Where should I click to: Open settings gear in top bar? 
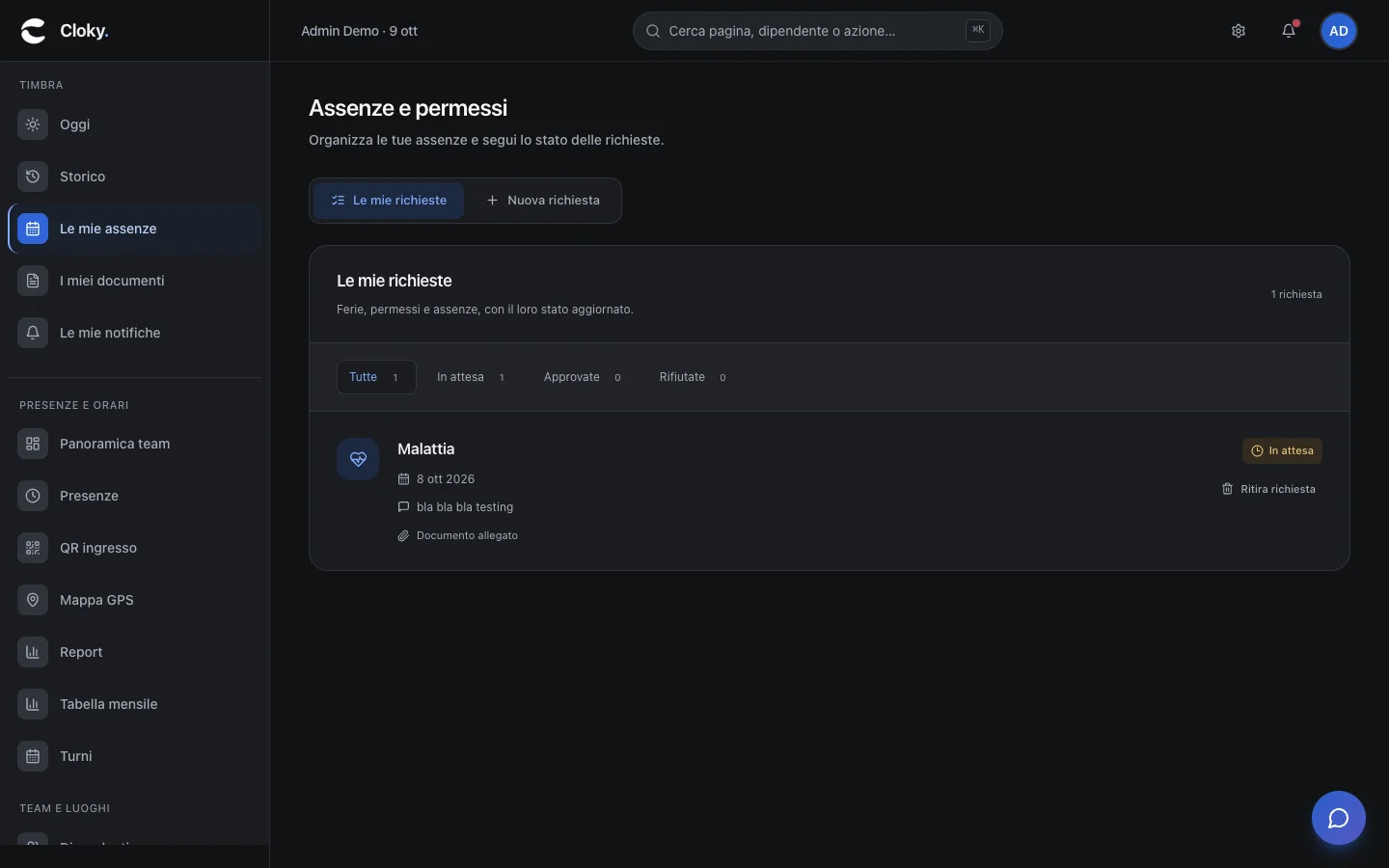tap(1239, 31)
